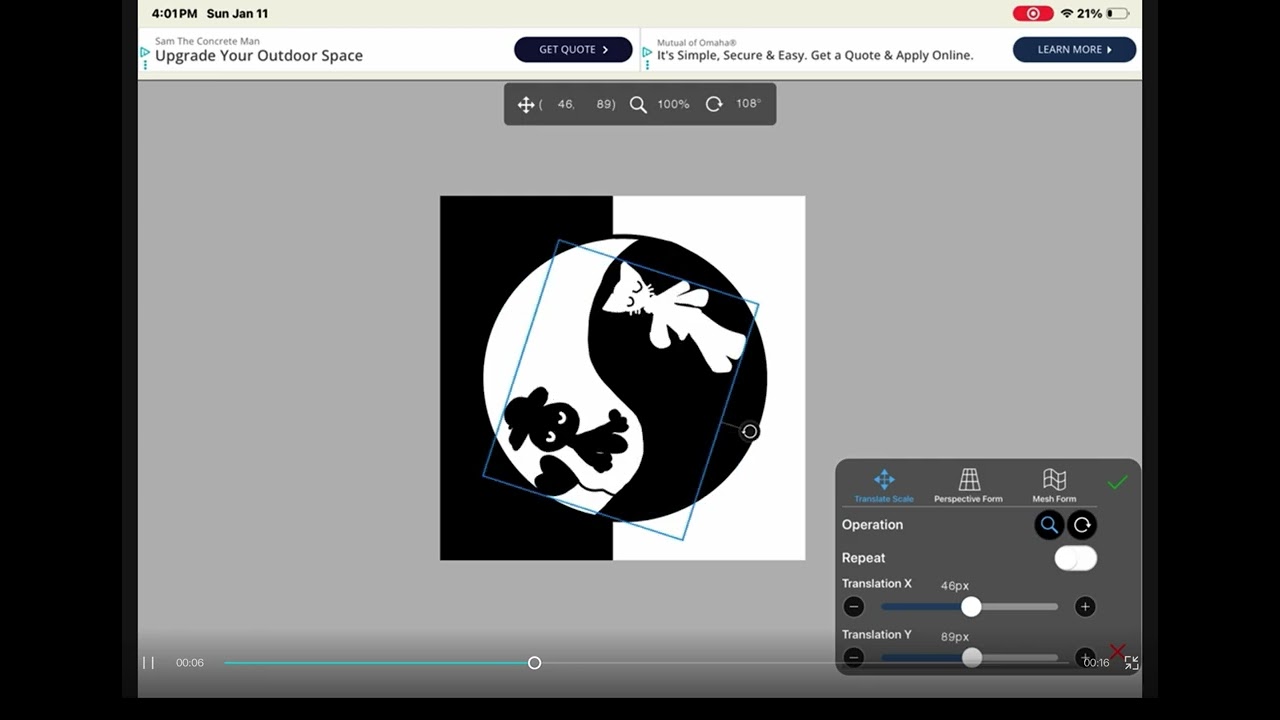This screenshot has height=720, width=1280.
Task: Click the red screen recording indicator
Action: click(x=1032, y=13)
